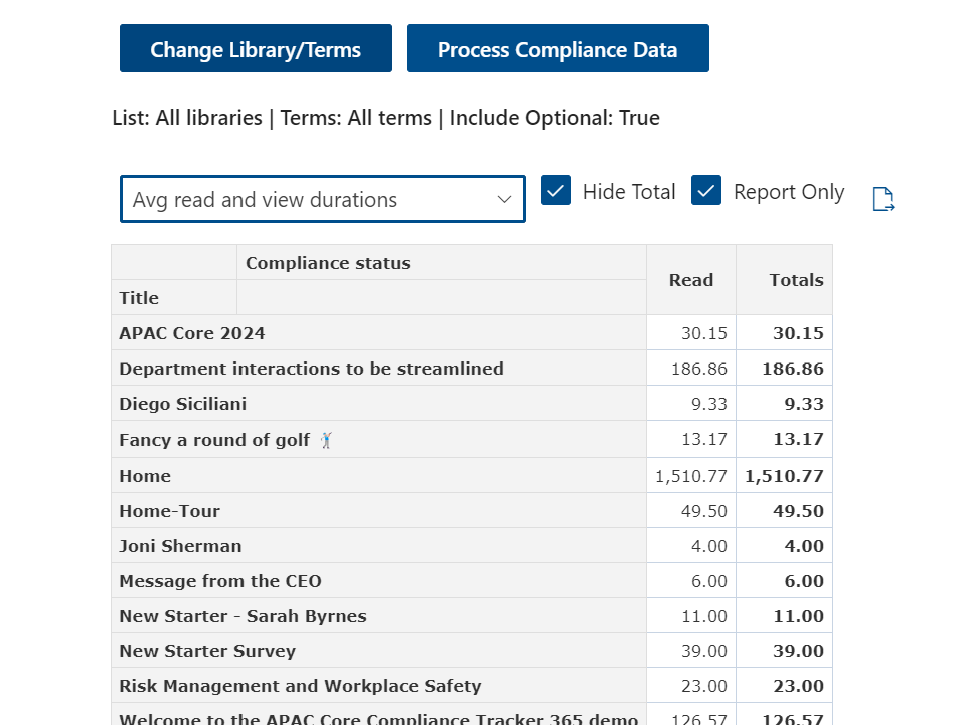The image size is (967, 725).
Task: Uncheck the Report Only checkbox
Action: click(x=706, y=191)
